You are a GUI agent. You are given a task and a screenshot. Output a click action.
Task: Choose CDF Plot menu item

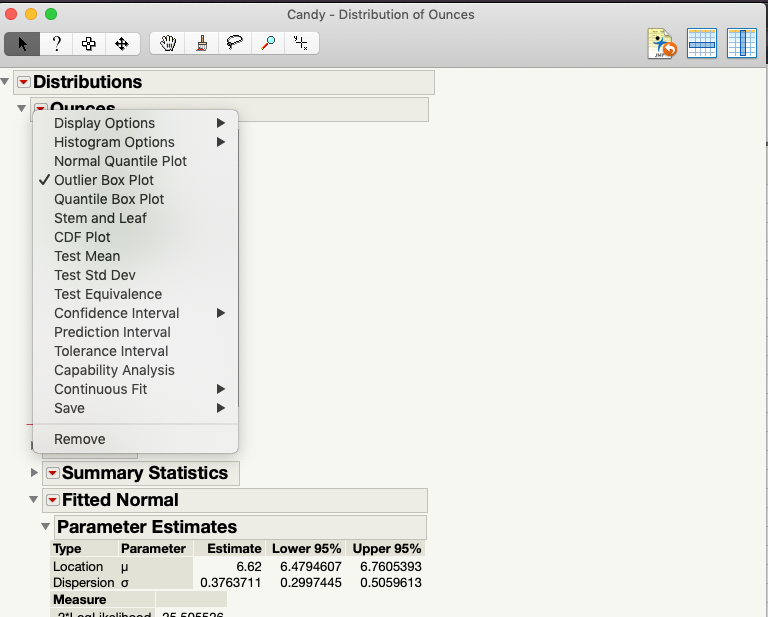tap(135, 237)
